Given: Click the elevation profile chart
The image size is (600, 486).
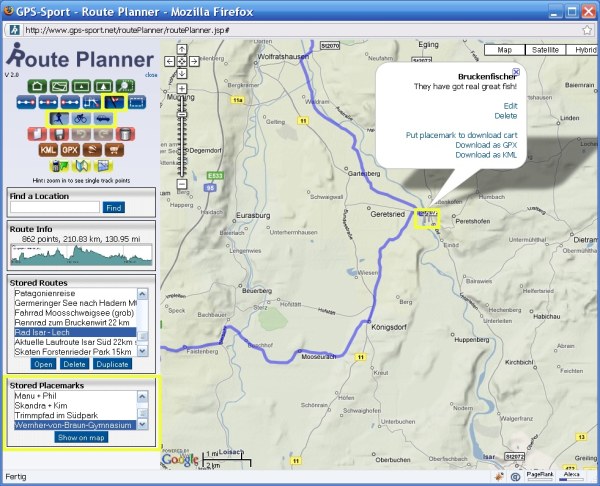Looking at the screenshot, I should 82,255.
